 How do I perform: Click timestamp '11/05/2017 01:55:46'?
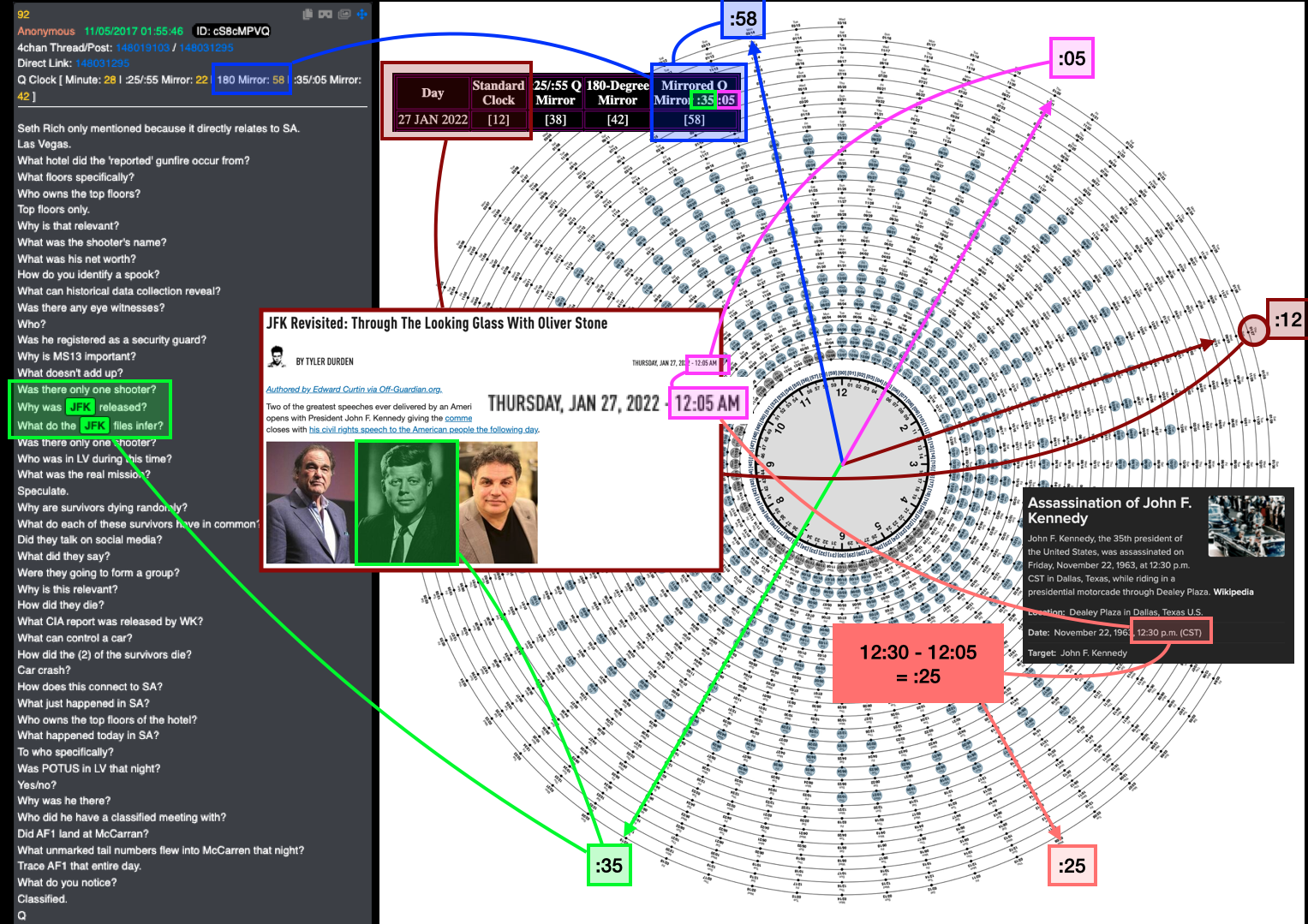tap(134, 31)
